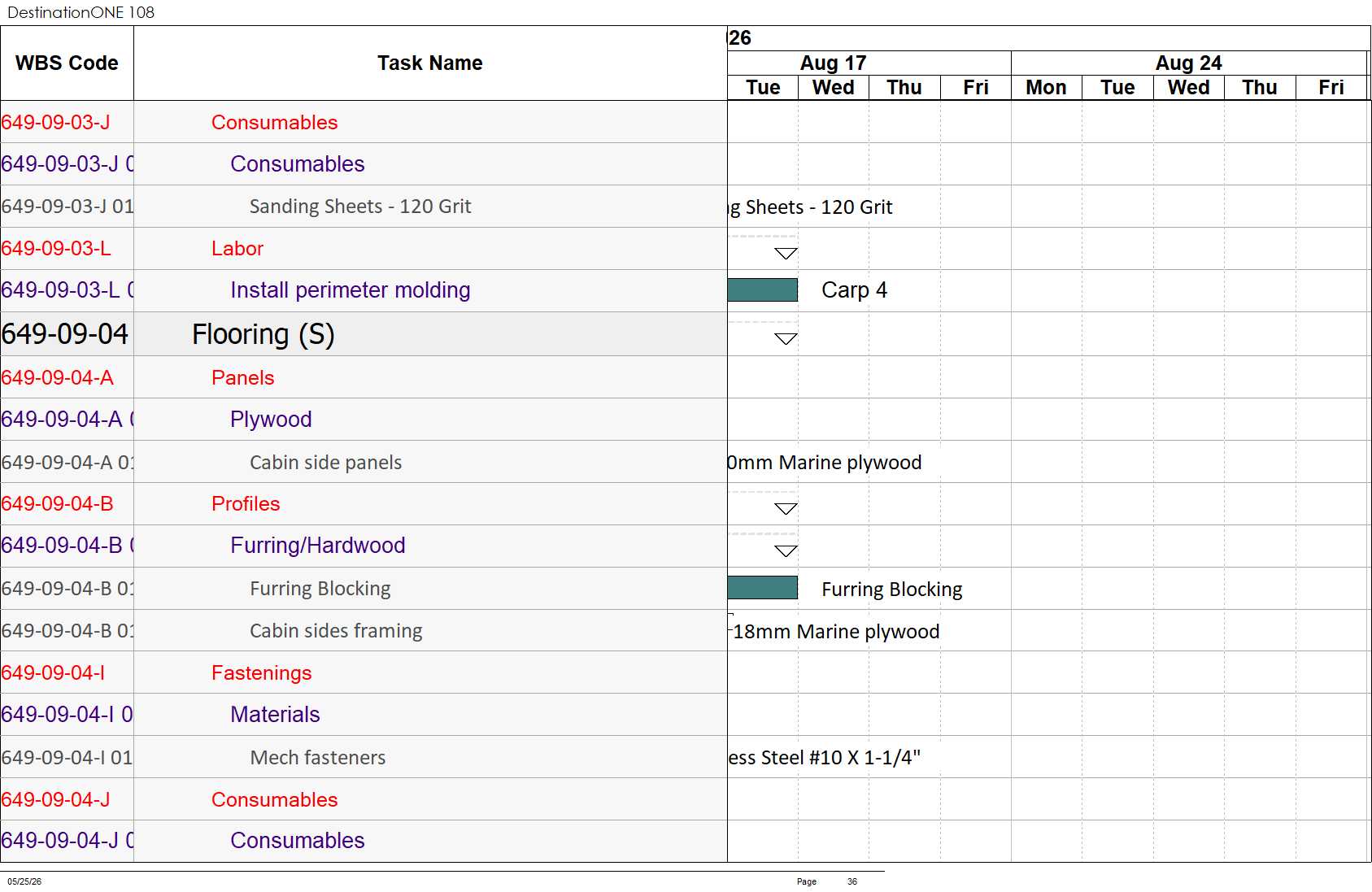Click the Carp 4 resource label
This screenshot has width=1372, height=892.
click(854, 290)
